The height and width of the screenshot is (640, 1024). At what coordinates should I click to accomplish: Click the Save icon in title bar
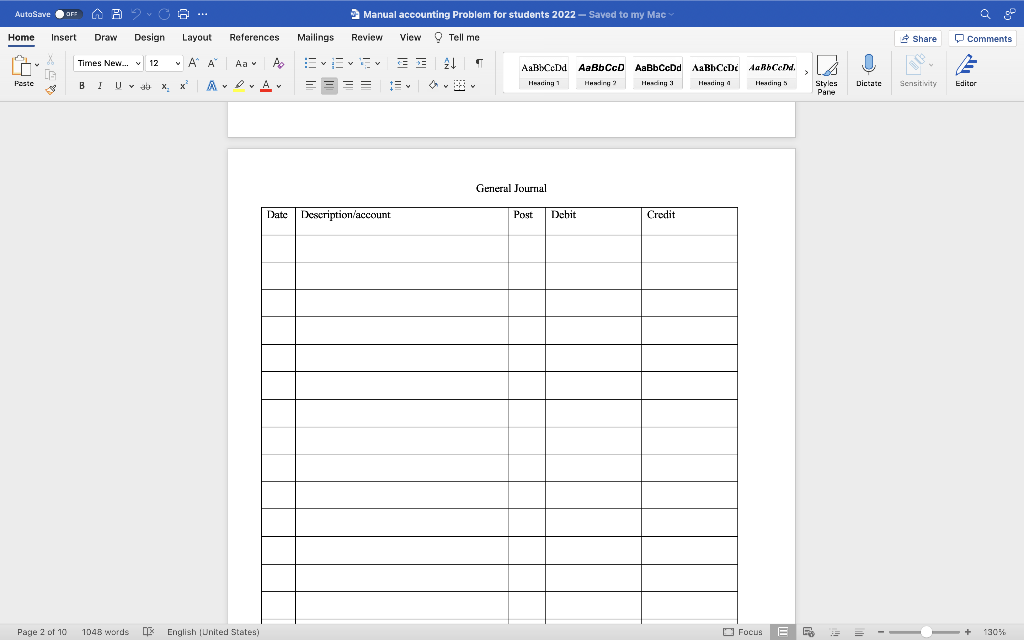click(x=117, y=14)
